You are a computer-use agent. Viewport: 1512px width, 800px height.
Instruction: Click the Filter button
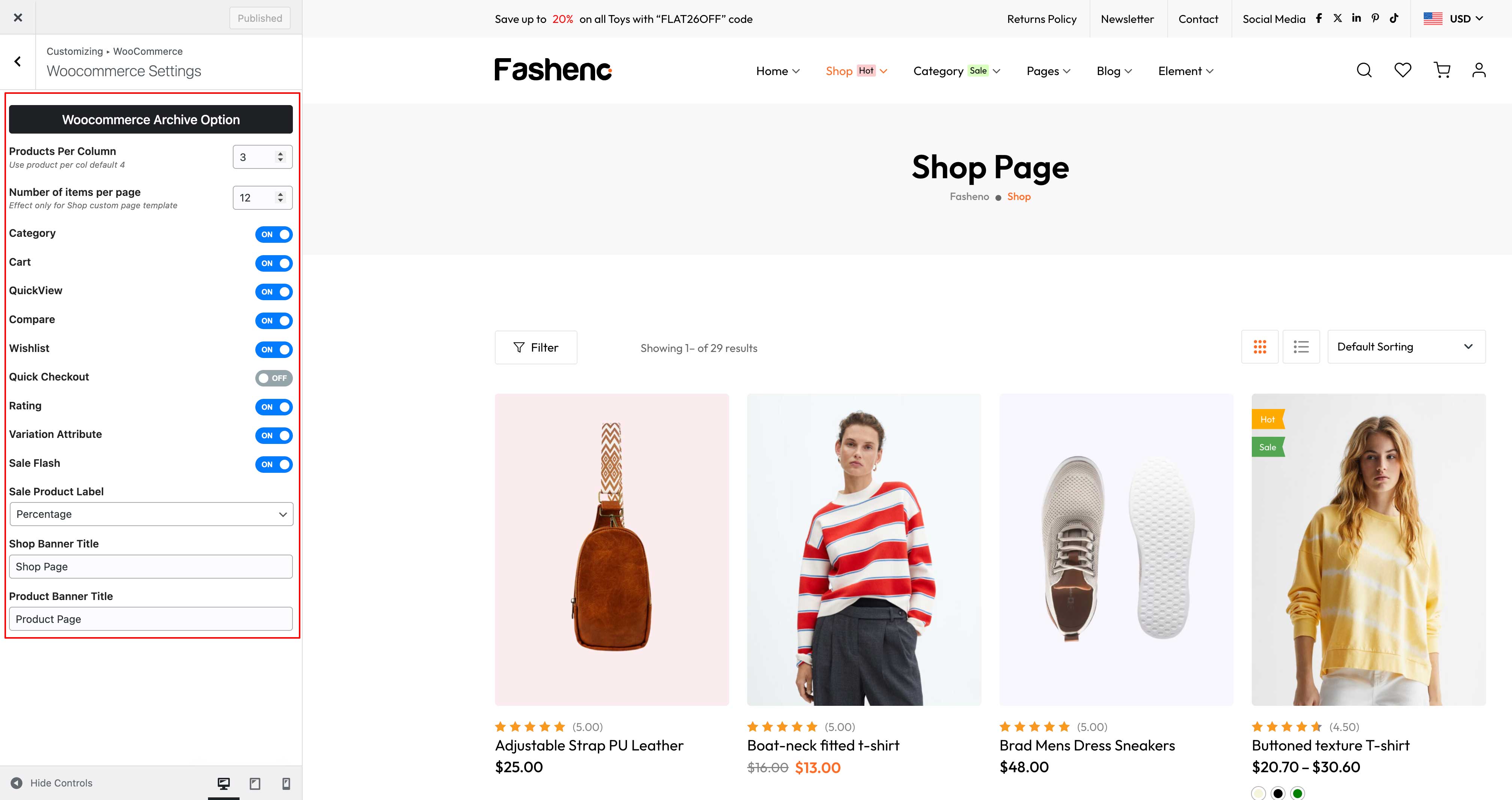pos(536,347)
